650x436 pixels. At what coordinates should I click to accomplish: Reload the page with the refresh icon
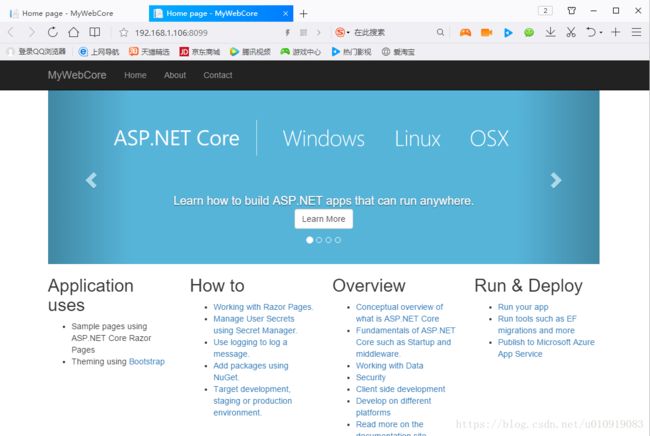pyautogui.click(x=52, y=32)
